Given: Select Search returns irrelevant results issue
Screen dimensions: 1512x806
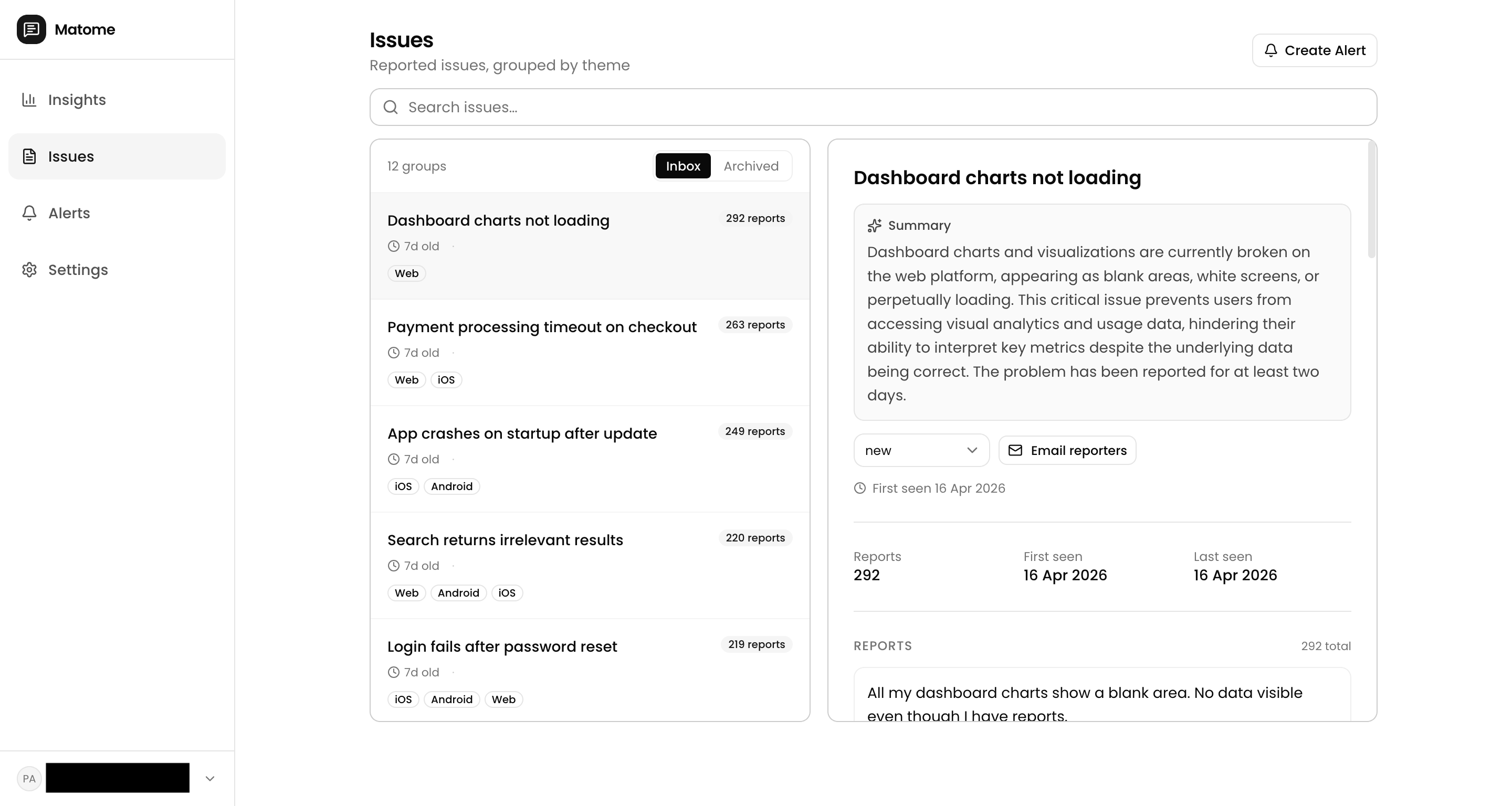Looking at the screenshot, I should point(590,566).
